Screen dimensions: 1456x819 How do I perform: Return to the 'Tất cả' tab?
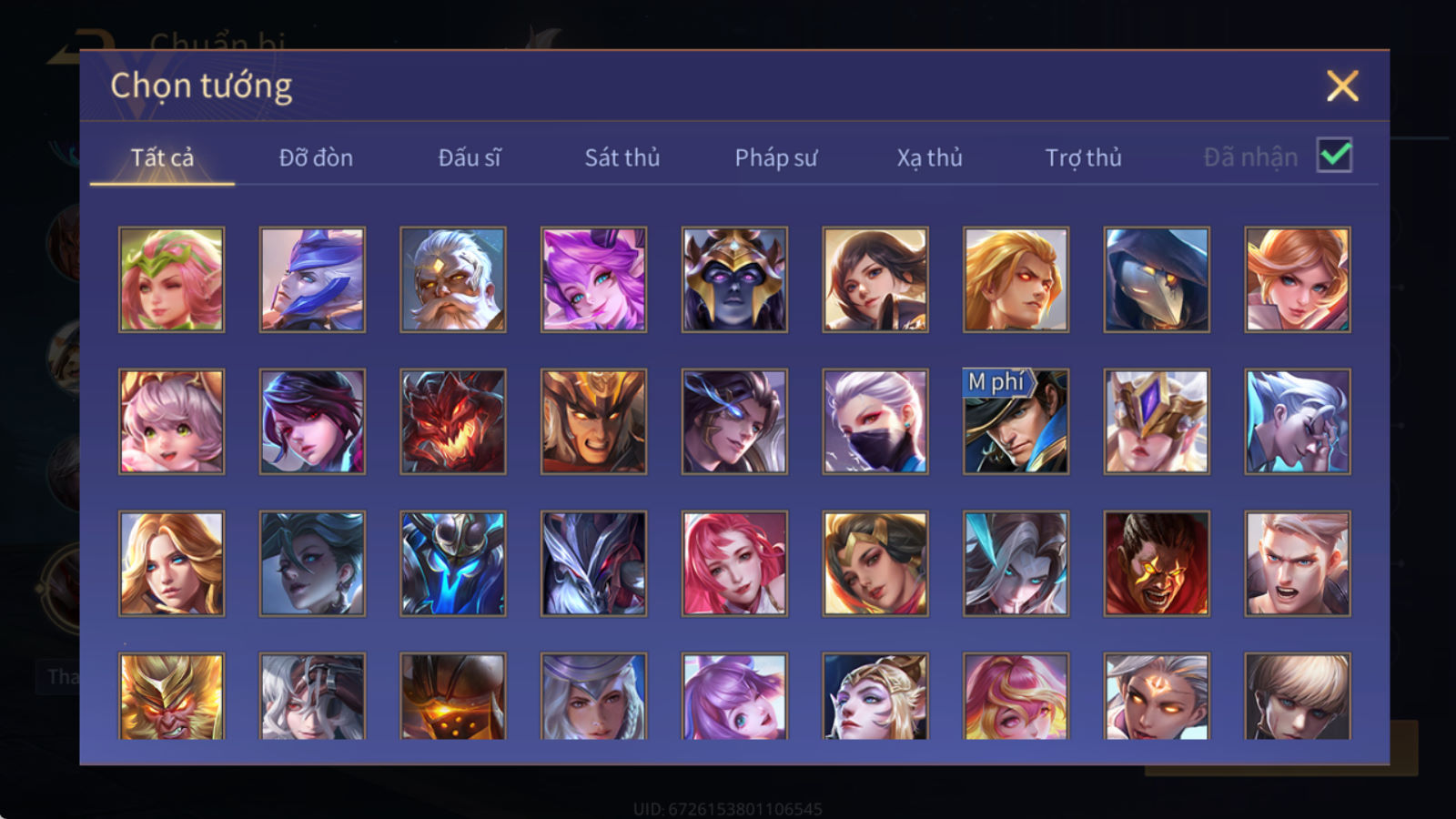[x=162, y=157]
